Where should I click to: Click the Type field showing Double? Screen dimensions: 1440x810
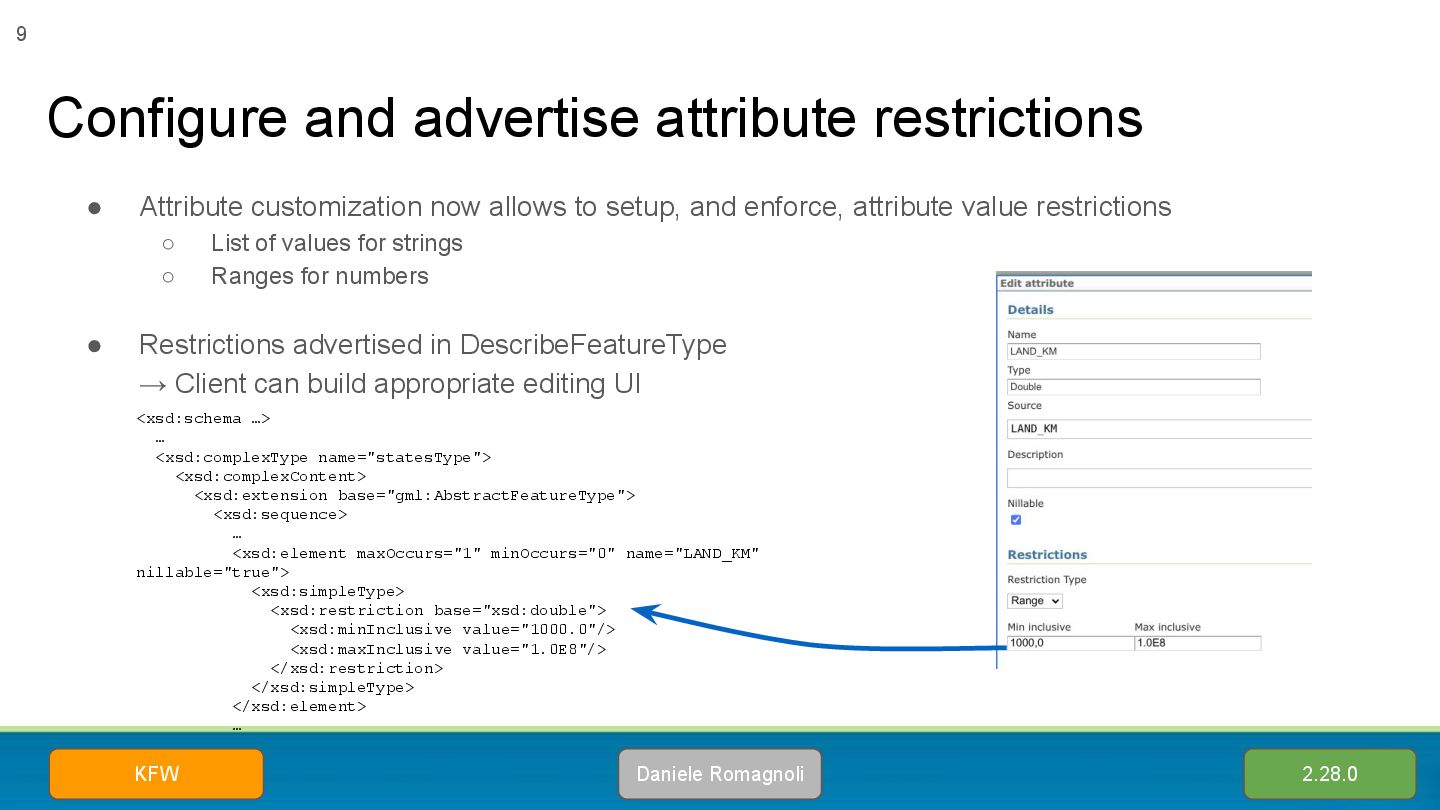point(1134,387)
